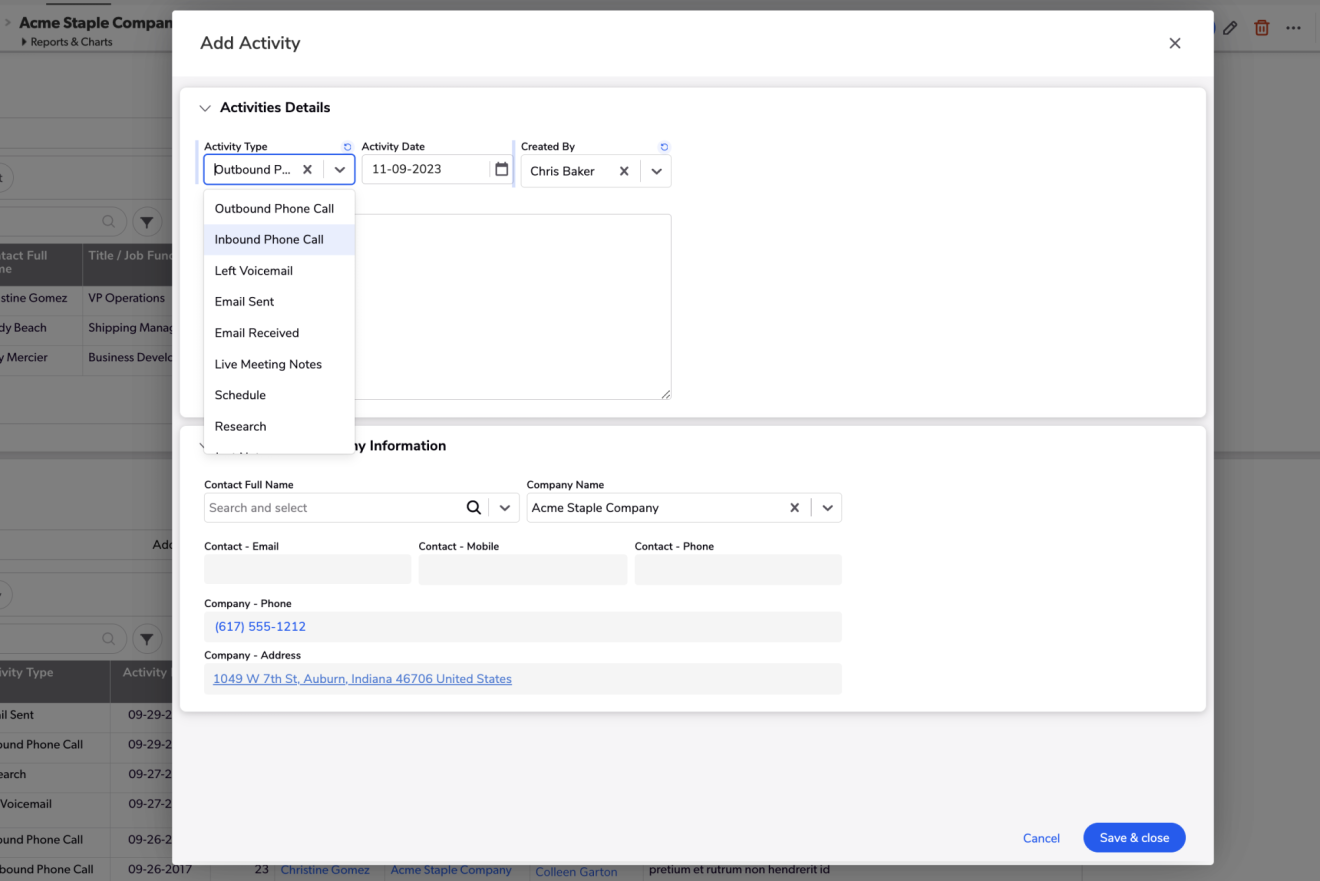Remove Chris Baker from Created By
The width and height of the screenshot is (1320, 881).
point(624,171)
